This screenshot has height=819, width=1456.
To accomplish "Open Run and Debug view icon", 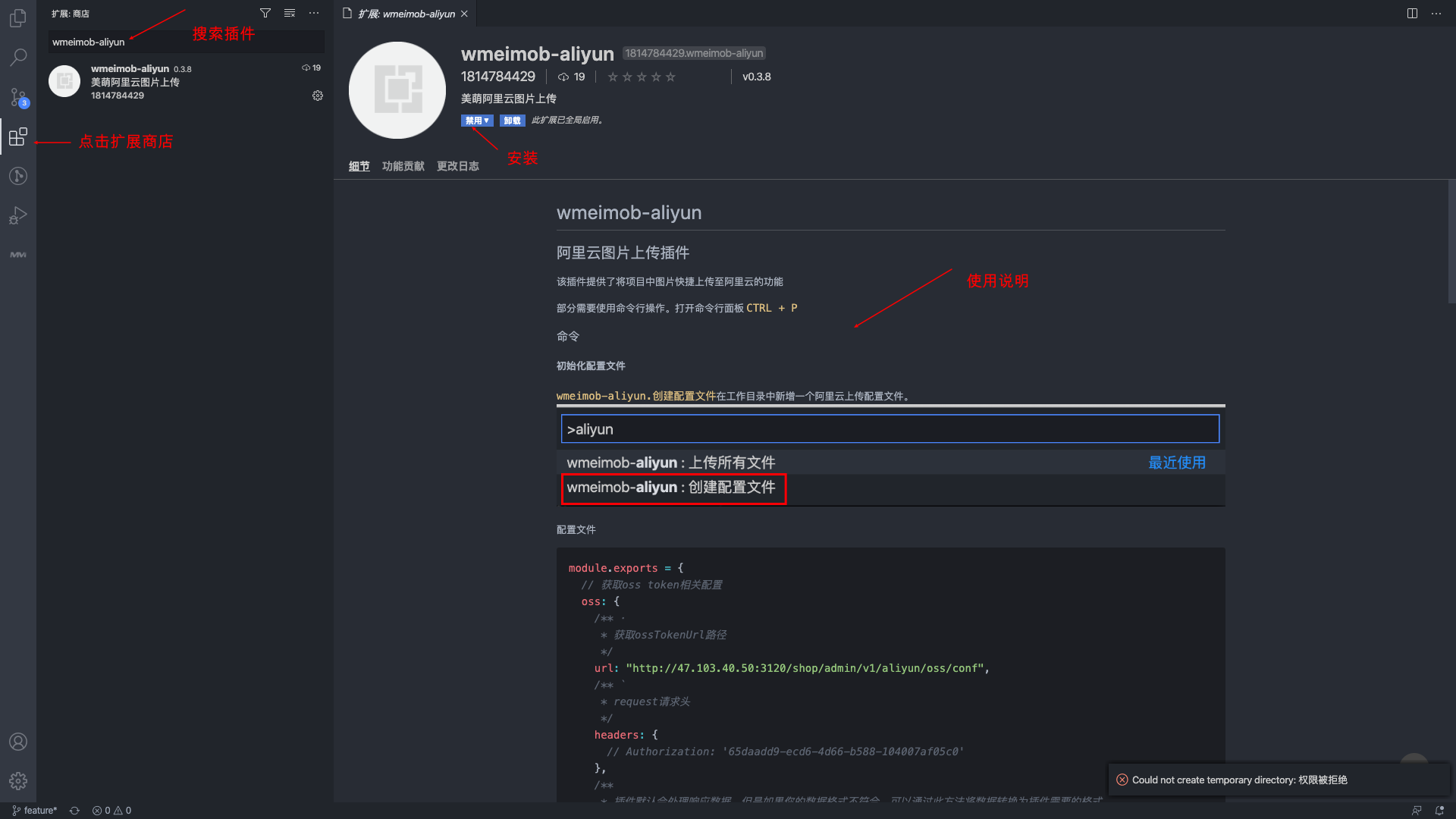I will (x=18, y=215).
